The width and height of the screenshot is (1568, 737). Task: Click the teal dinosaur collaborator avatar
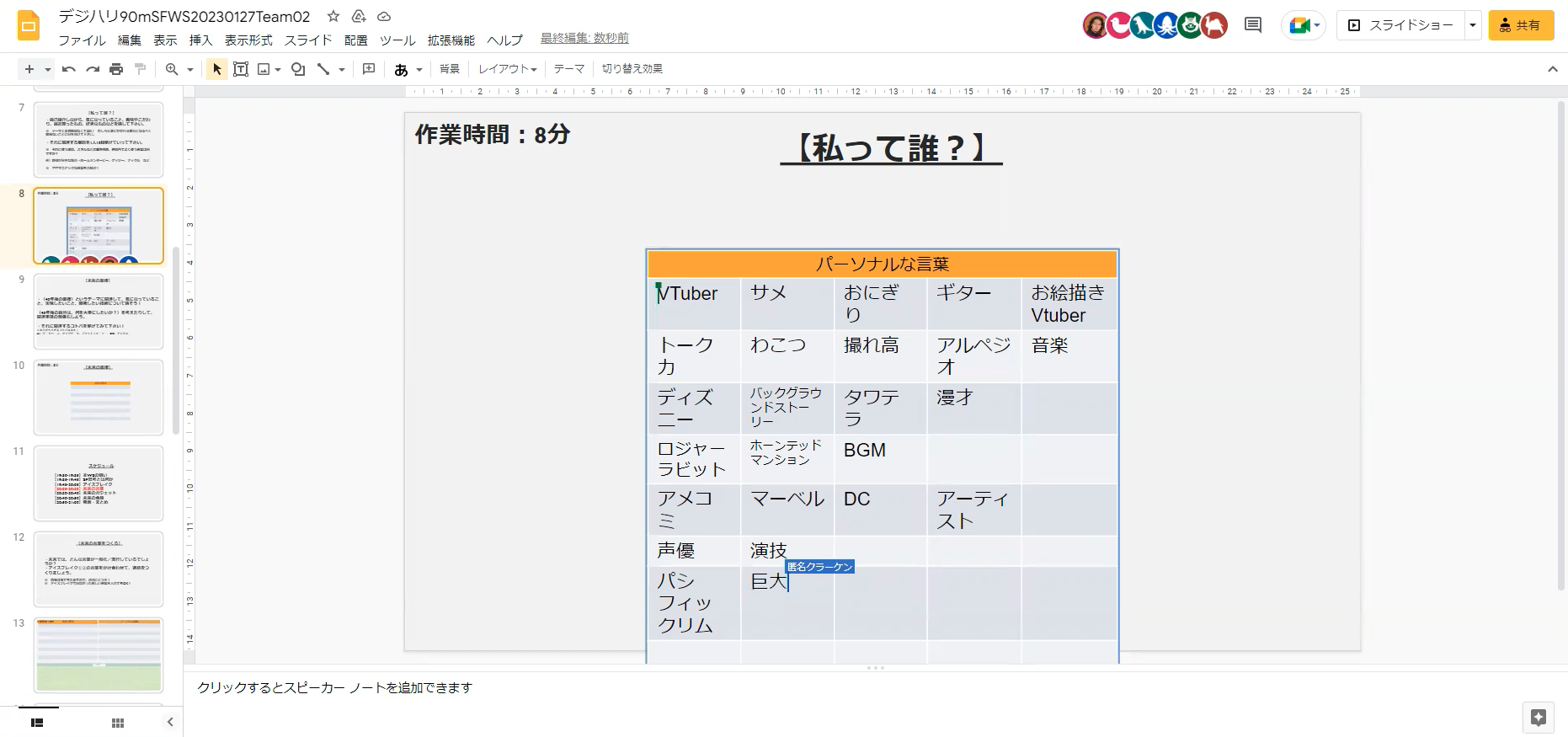(x=1143, y=25)
